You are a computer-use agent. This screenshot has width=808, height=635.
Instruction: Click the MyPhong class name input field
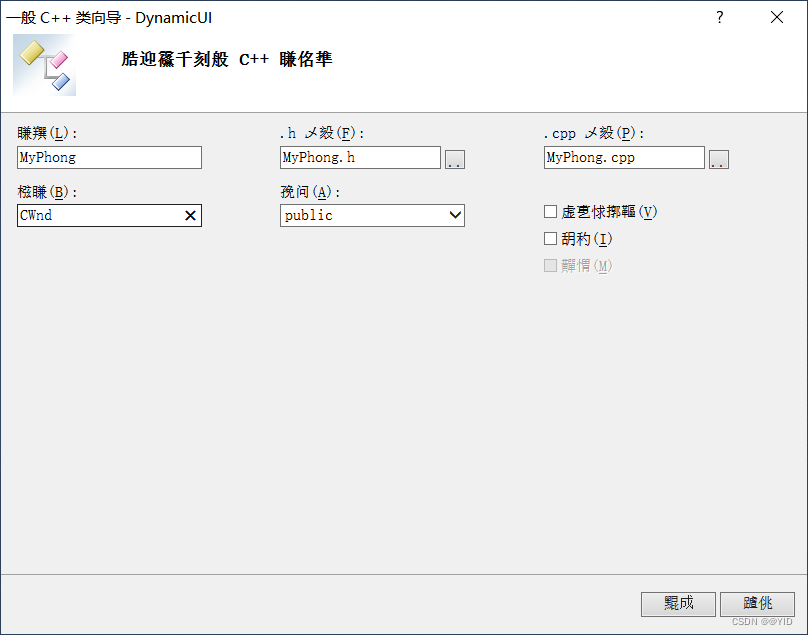coord(107,157)
